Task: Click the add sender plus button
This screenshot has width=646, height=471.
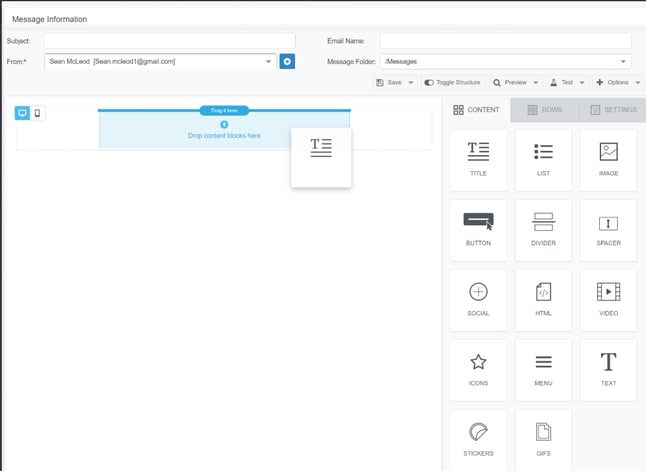Action: tap(287, 61)
